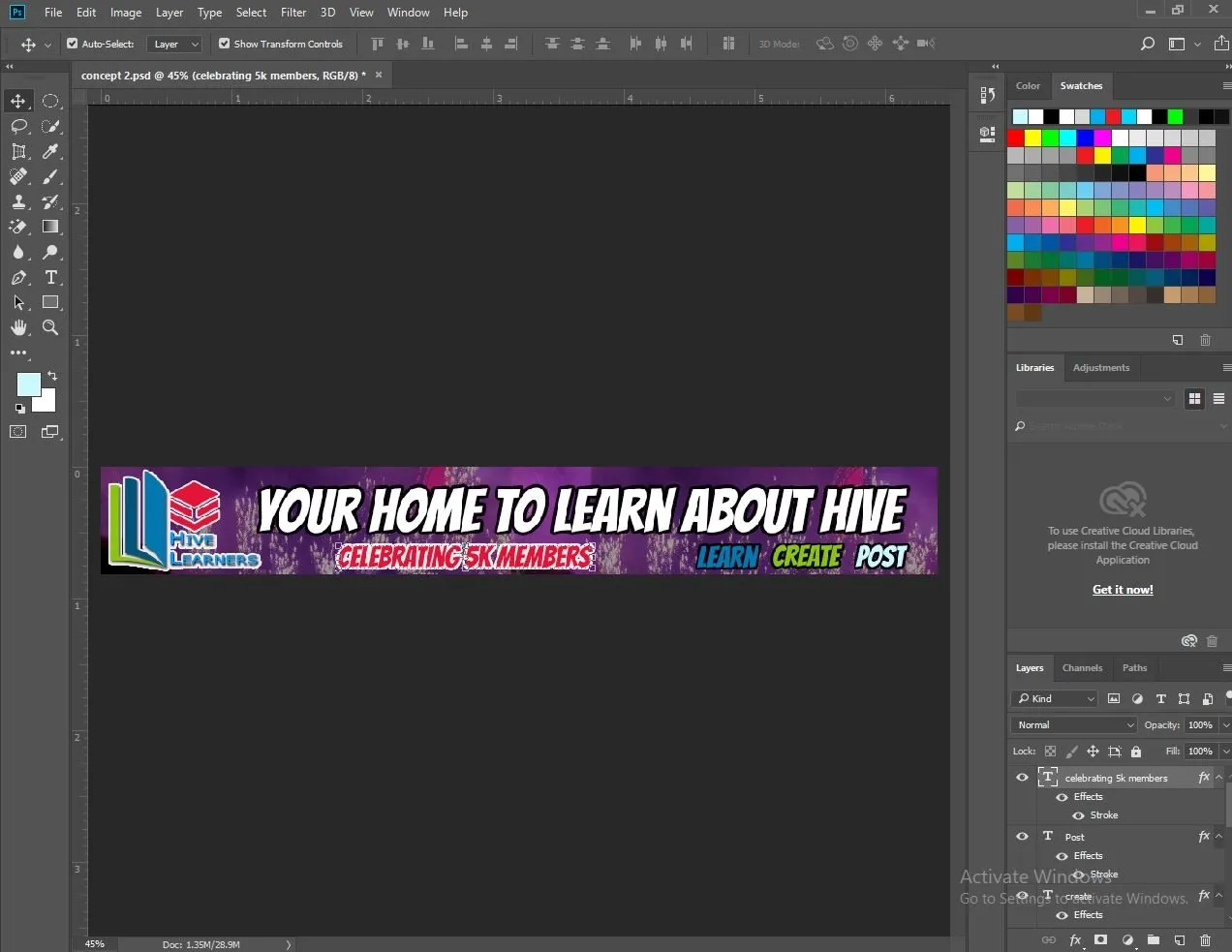Click the 'Get it now!' link
Image resolution: width=1232 pixels, height=952 pixels.
(1123, 589)
